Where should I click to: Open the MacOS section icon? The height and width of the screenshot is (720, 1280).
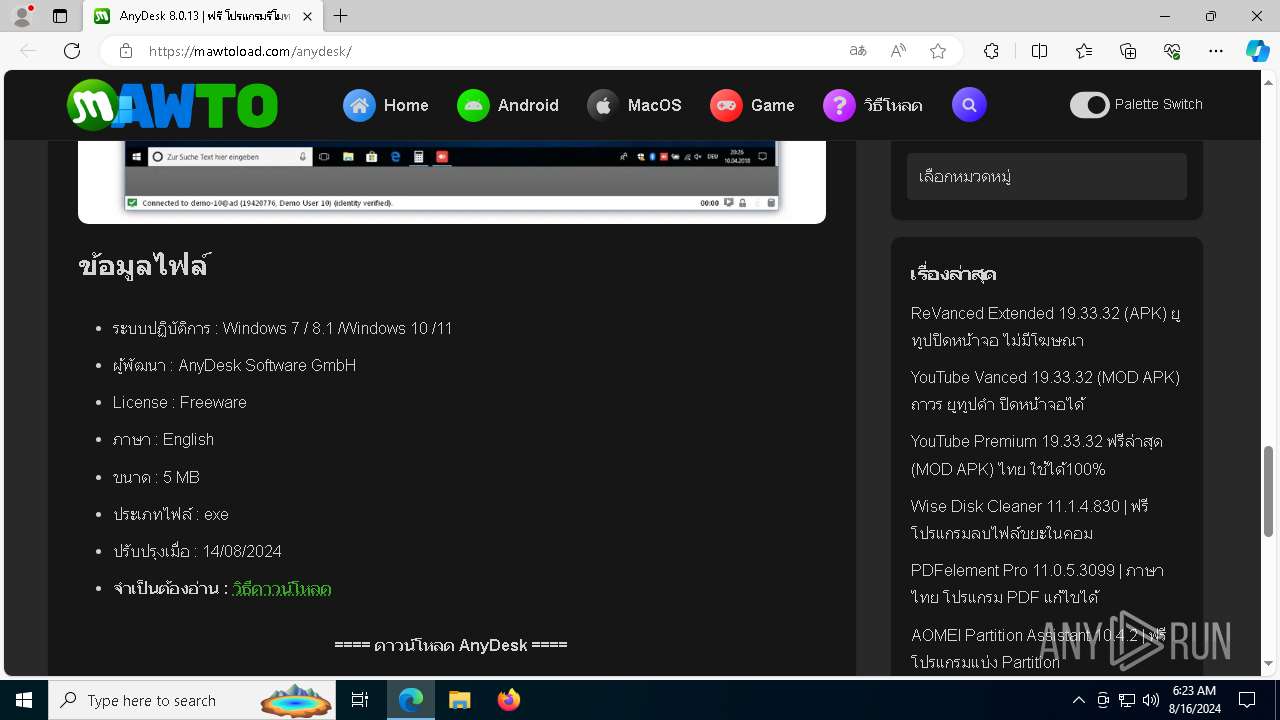[603, 105]
